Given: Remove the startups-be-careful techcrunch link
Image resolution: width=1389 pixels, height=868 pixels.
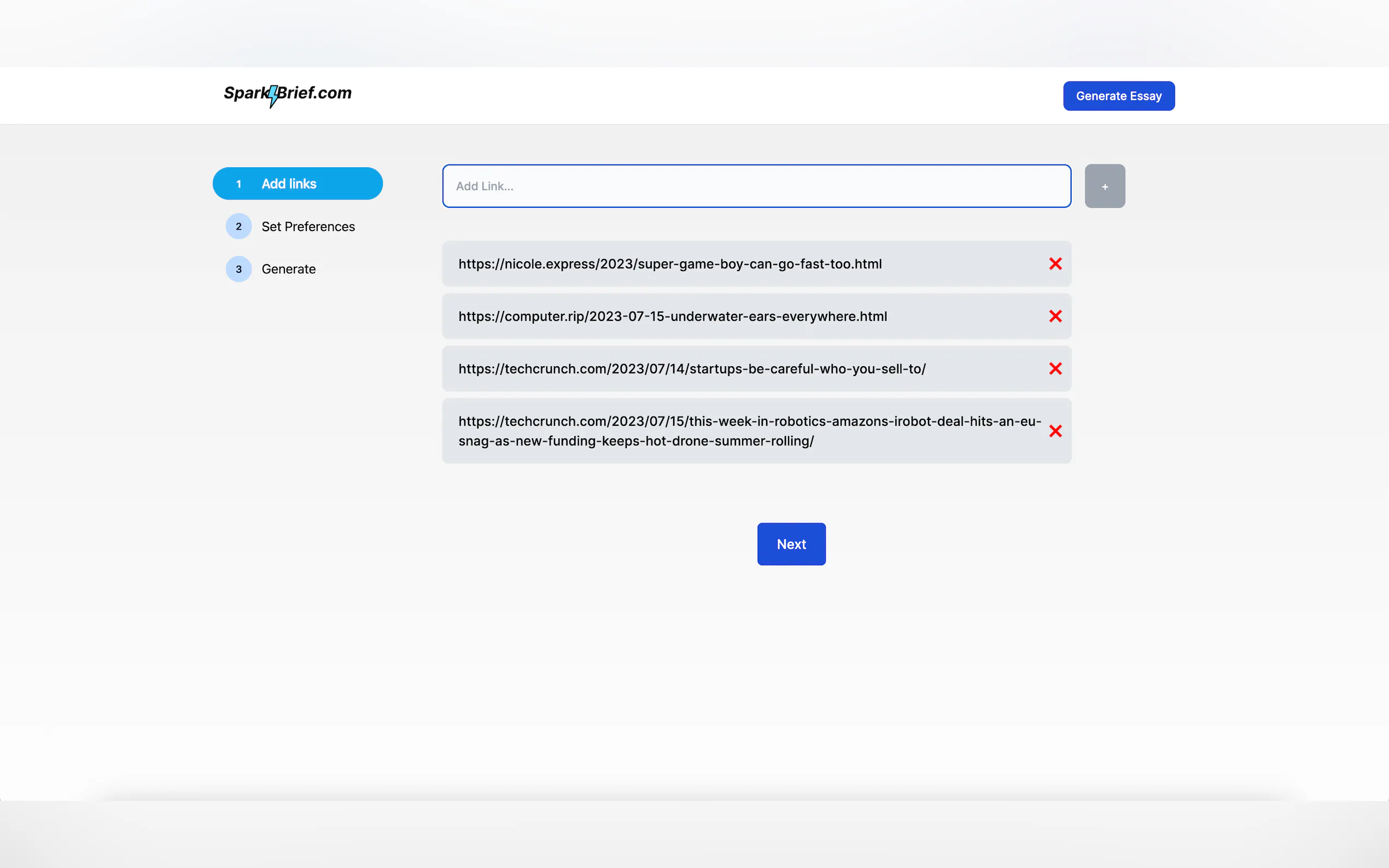Looking at the screenshot, I should 1055,368.
